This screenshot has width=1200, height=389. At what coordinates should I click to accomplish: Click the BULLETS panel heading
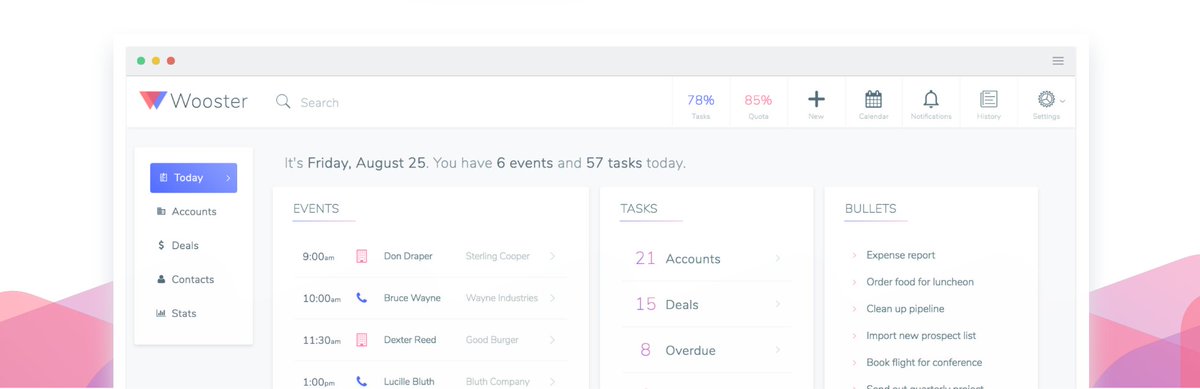point(871,209)
